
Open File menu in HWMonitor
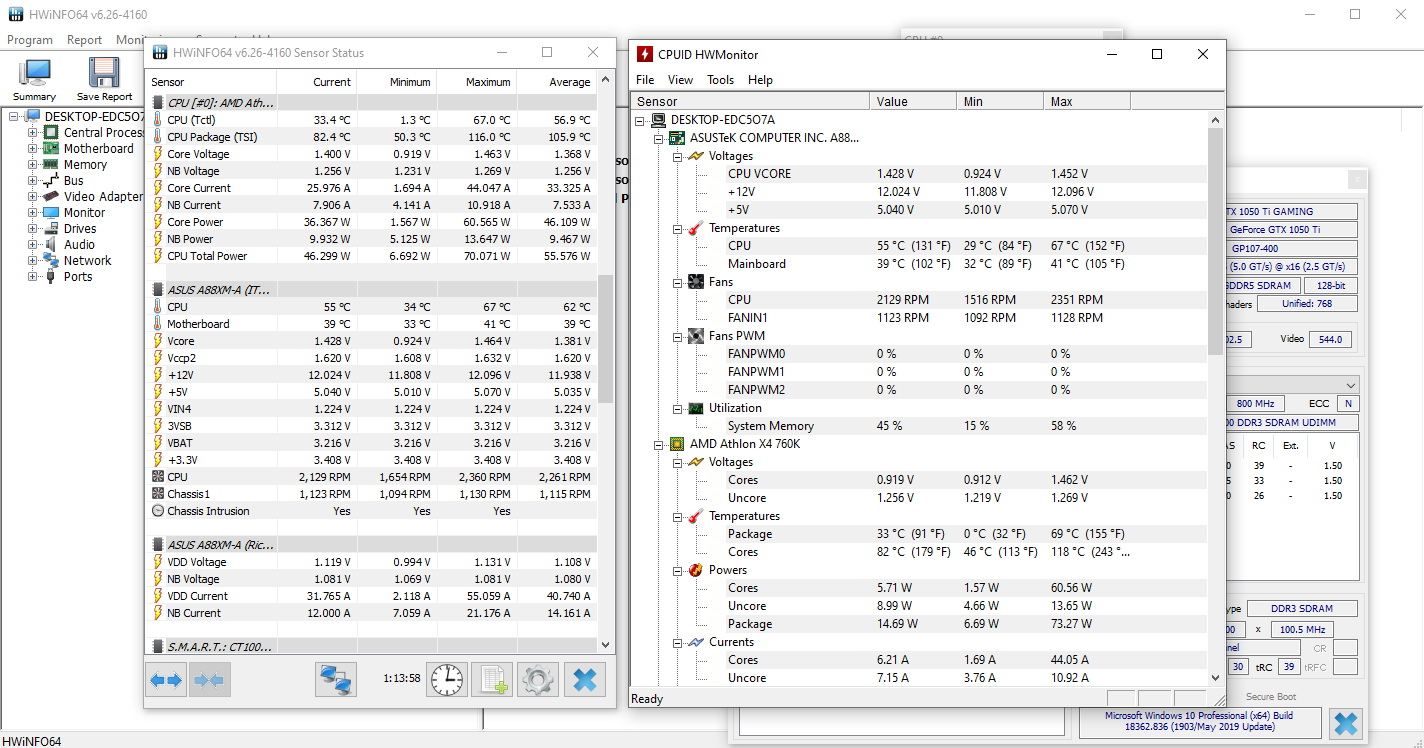tap(645, 80)
